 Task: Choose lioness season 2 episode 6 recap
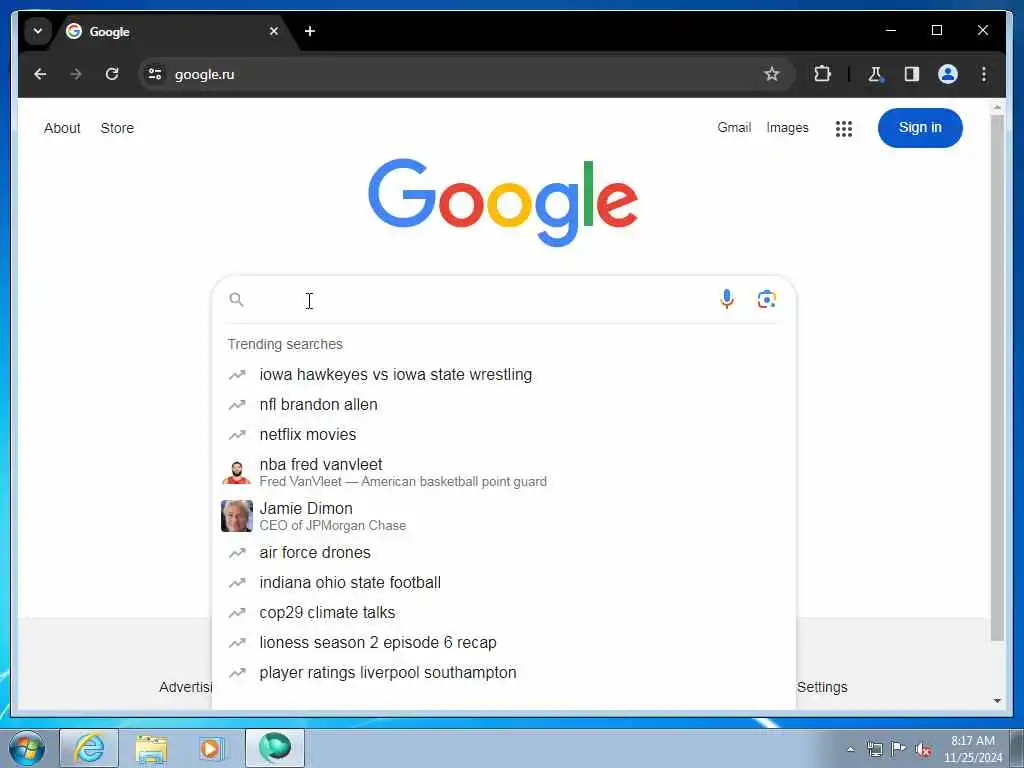(504, 643)
